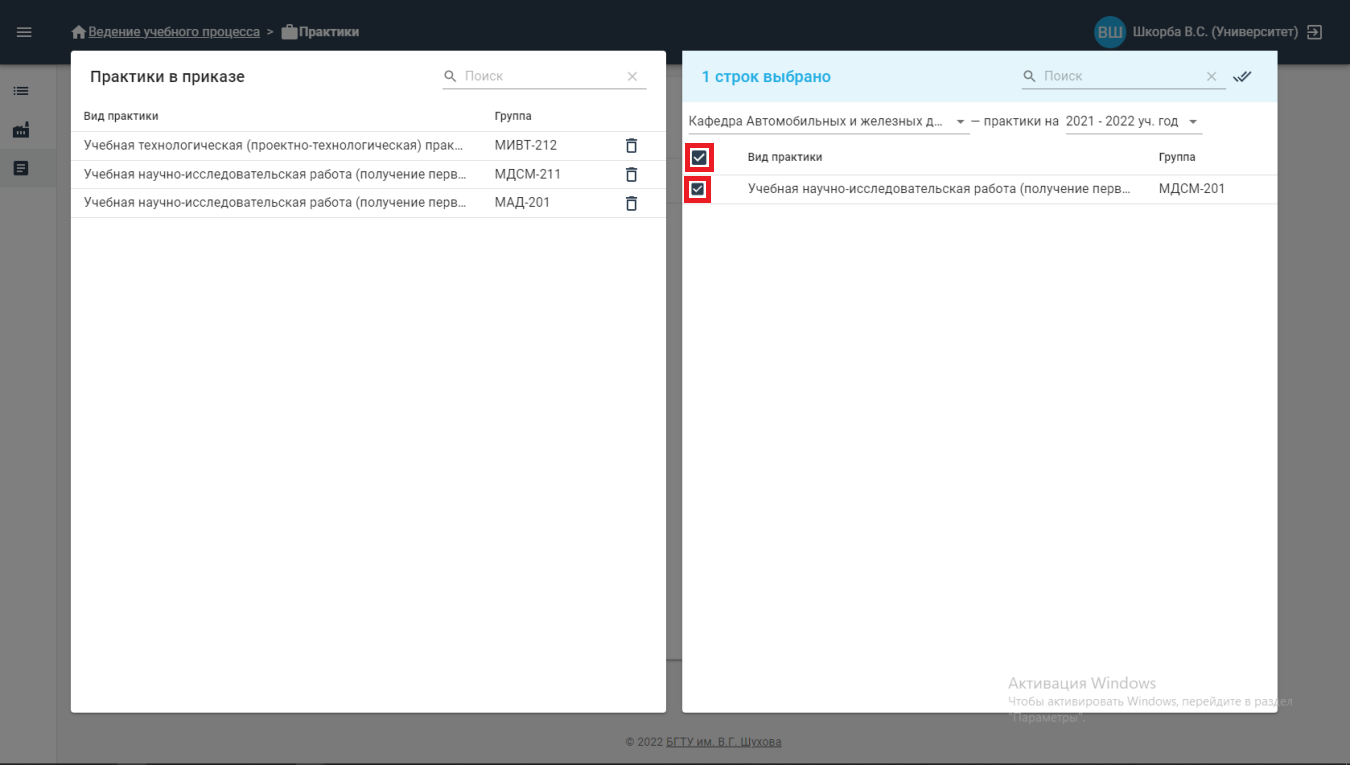Click user name Шкорба В.С. (Университет)
Image resolution: width=1350 pixels, height=765 pixels.
click(x=1215, y=32)
